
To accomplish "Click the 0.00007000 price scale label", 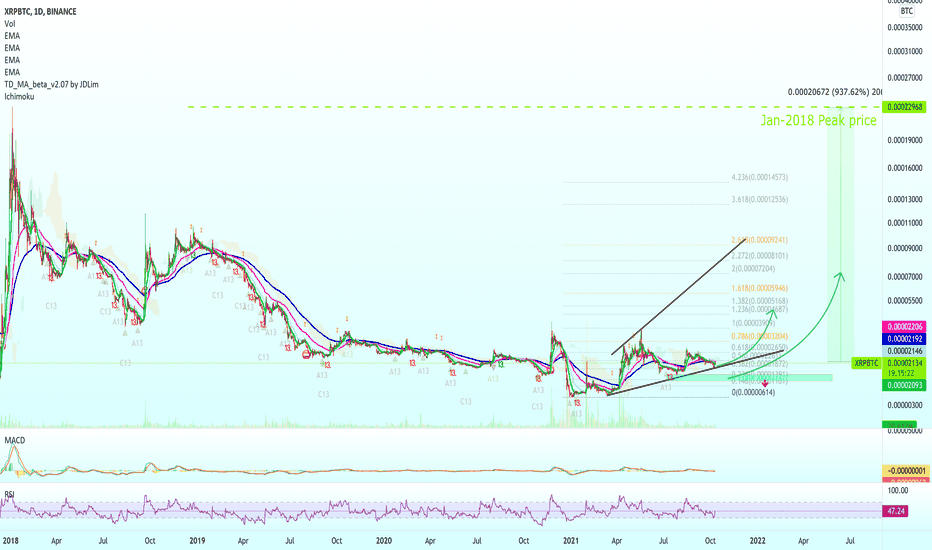I will click(x=905, y=277).
